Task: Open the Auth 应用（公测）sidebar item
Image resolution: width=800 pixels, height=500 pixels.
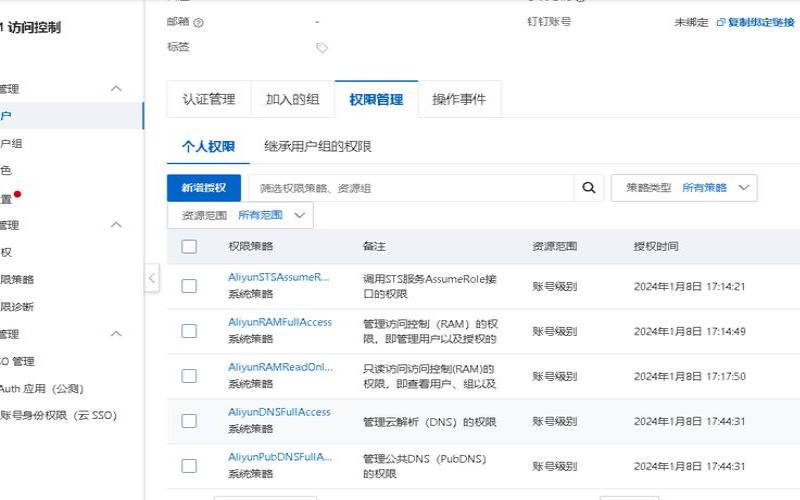Action: pyautogui.click(x=42, y=388)
